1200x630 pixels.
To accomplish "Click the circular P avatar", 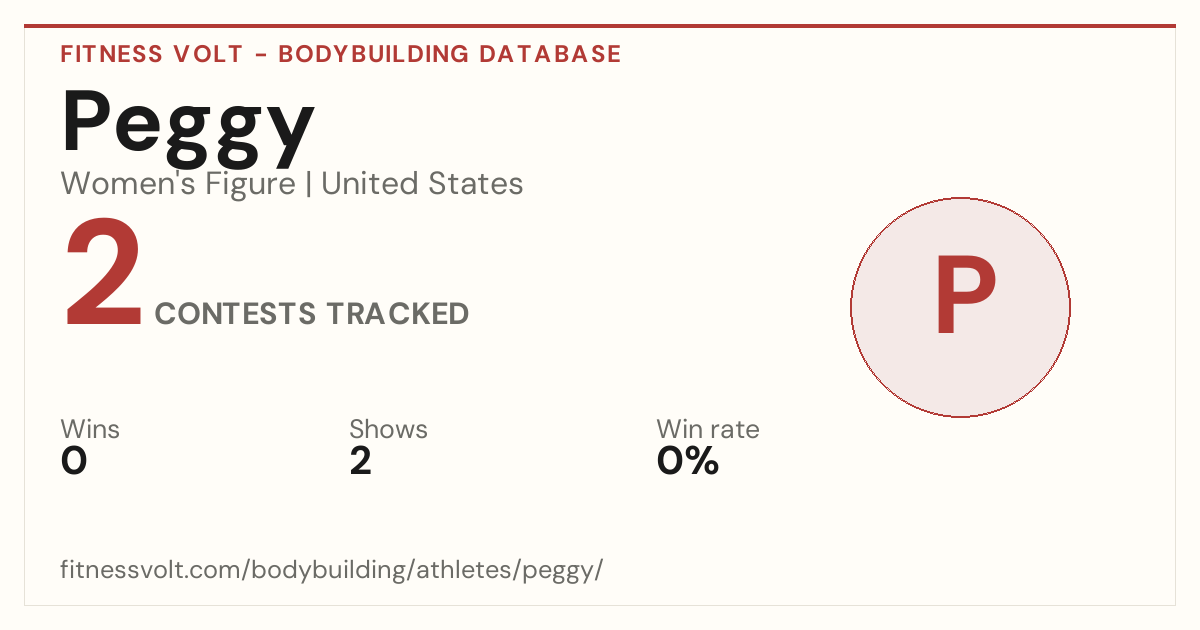I will [960, 307].
